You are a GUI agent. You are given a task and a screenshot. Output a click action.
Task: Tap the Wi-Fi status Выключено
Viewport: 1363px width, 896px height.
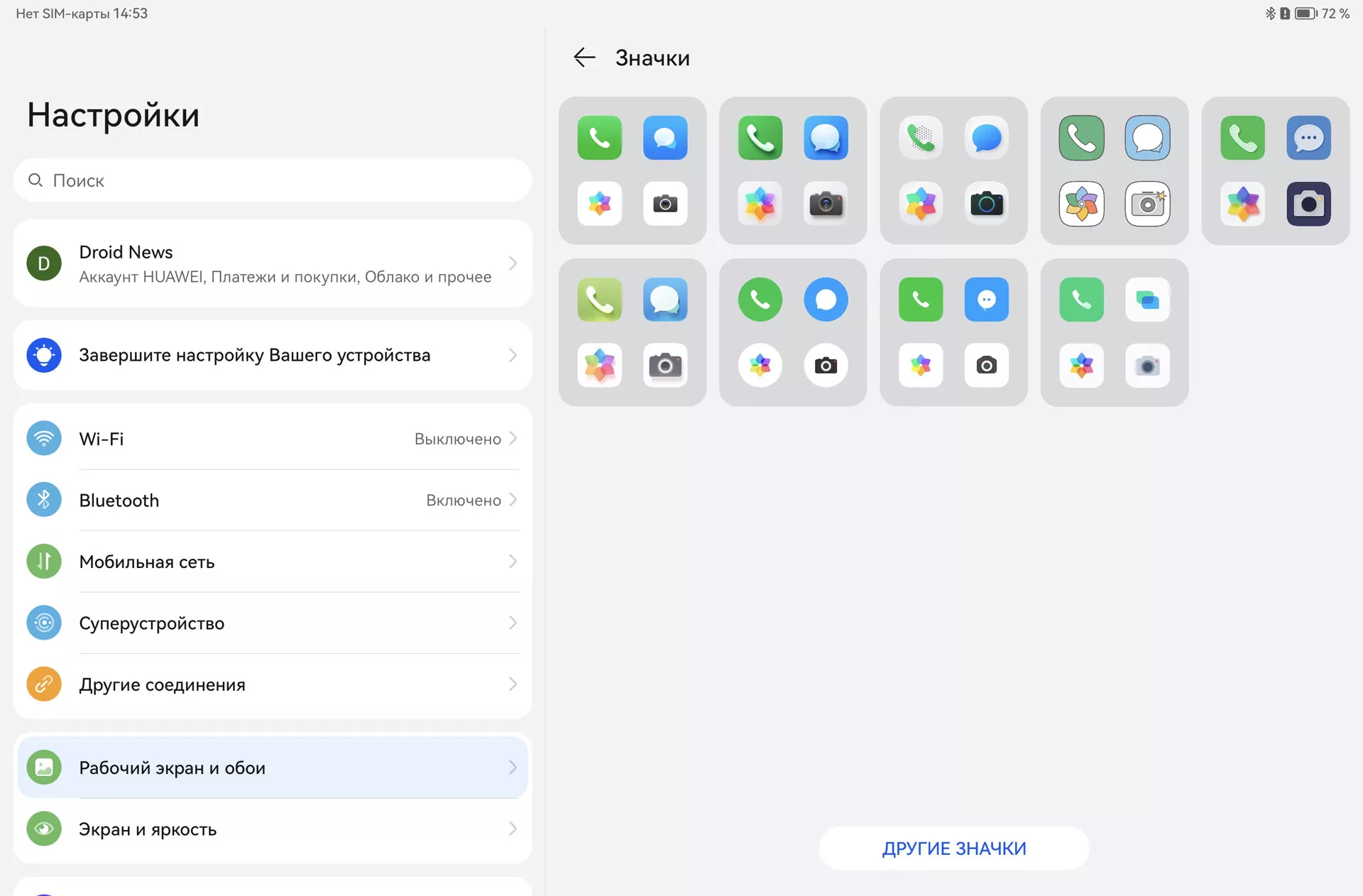click(x=458, y=439)
